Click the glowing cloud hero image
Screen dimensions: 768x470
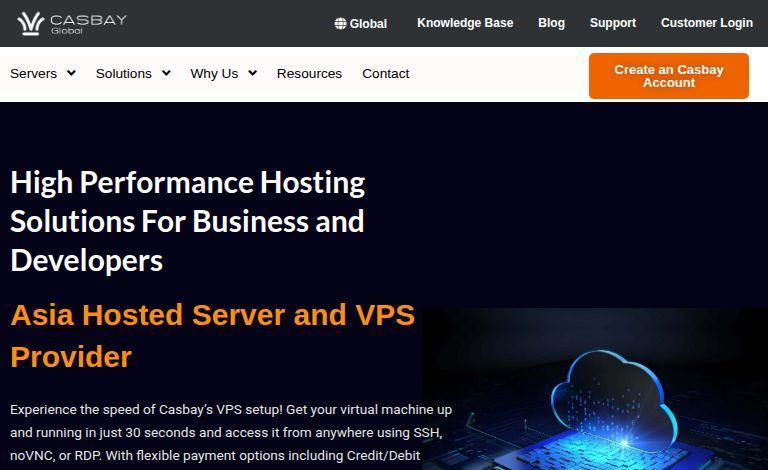[595, 389]
